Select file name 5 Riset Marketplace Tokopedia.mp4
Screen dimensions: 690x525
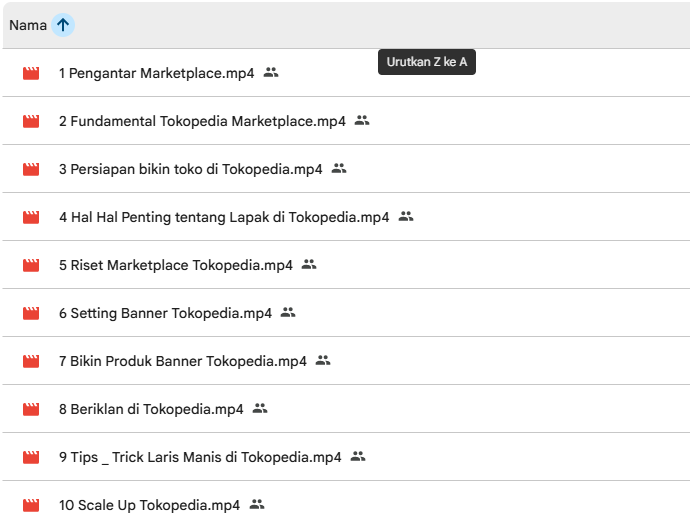point(176,265)
